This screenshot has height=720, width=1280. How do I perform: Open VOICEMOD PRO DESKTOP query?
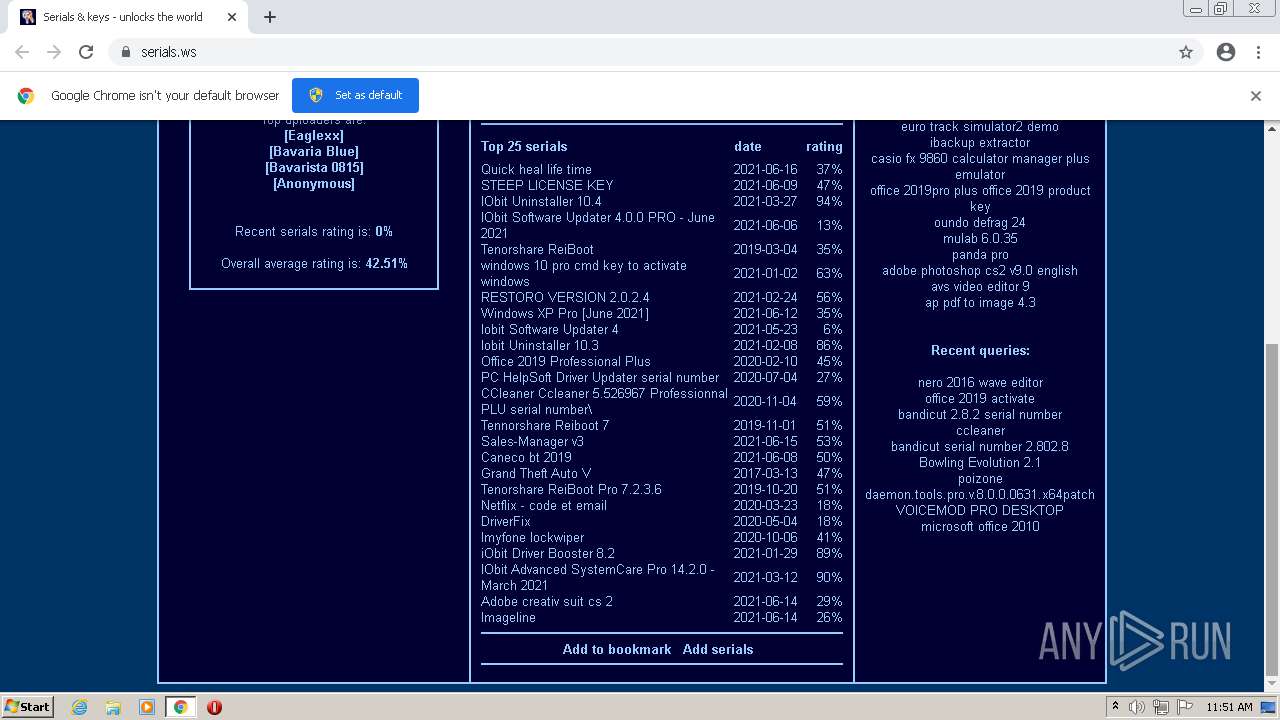(980, 510)
